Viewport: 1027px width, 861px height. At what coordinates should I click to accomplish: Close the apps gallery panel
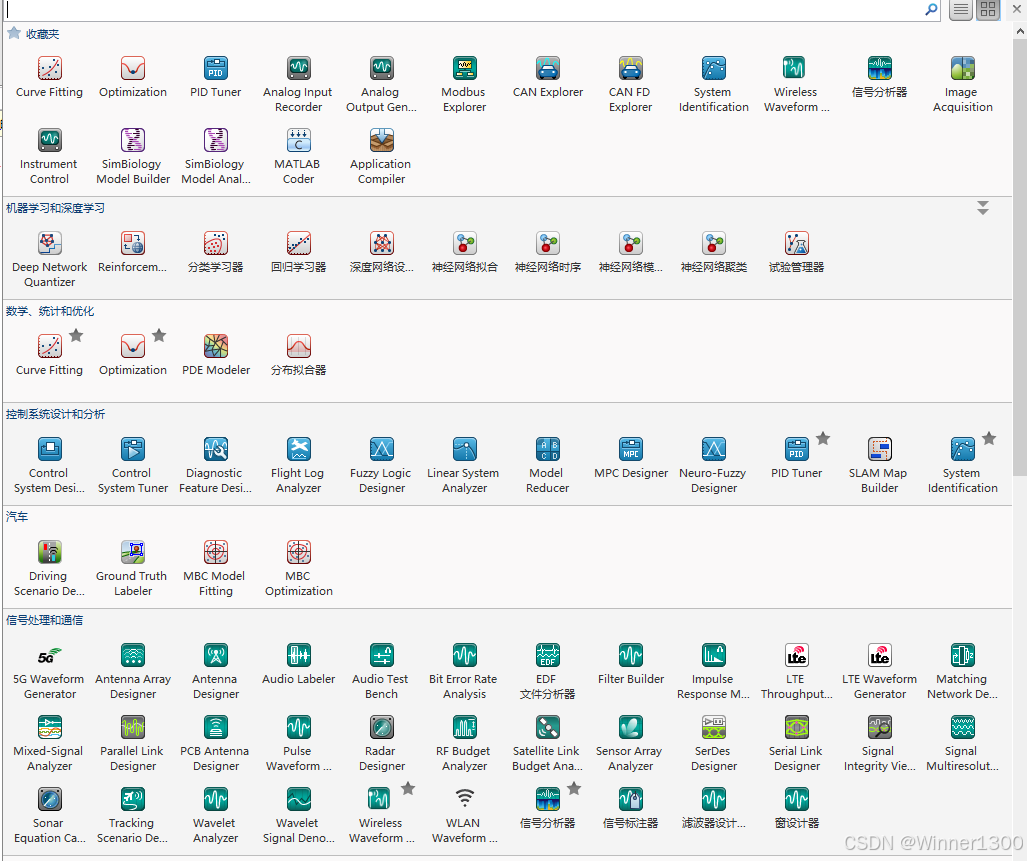1017,9
